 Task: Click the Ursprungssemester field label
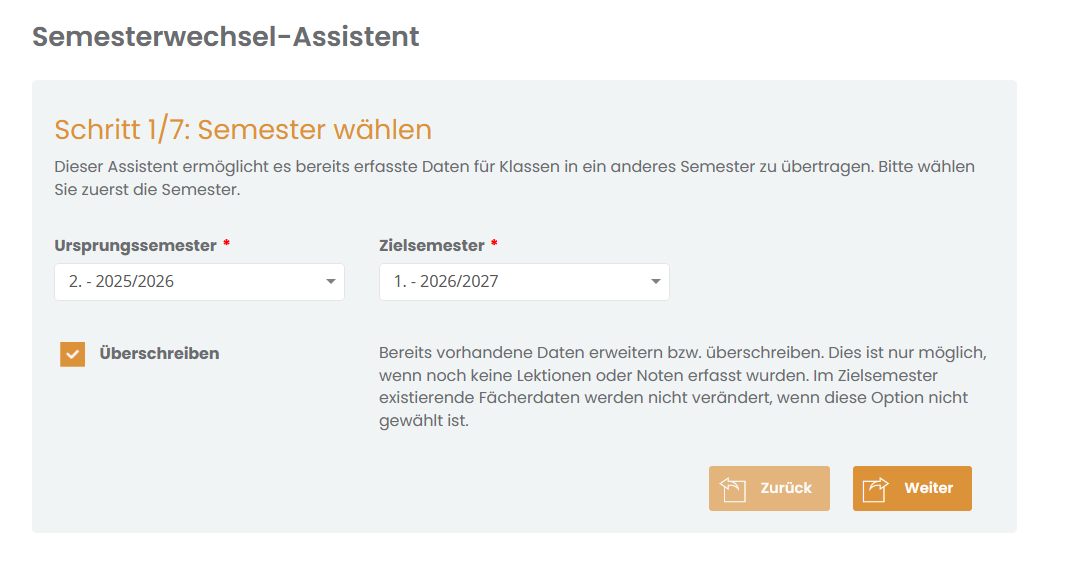coord(135,246)
